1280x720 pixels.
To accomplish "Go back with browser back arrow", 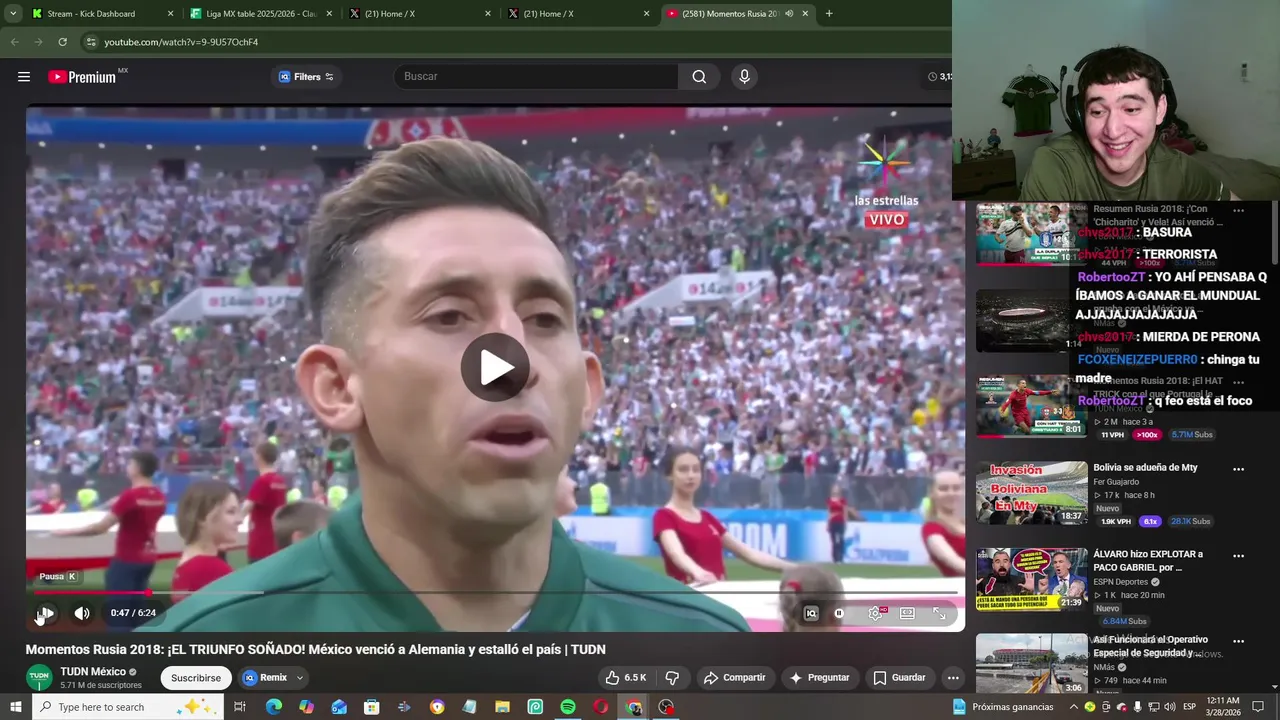I will pyautogui.click(x=14, y=42).
